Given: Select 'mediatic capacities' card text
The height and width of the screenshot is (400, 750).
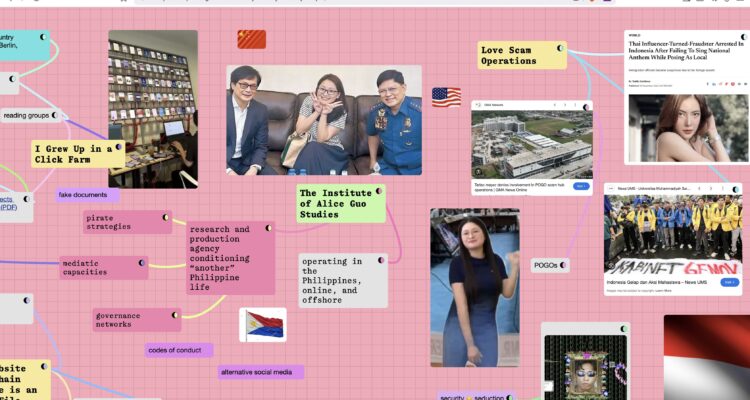Looking at the screenshot, I should coord(85,267).
